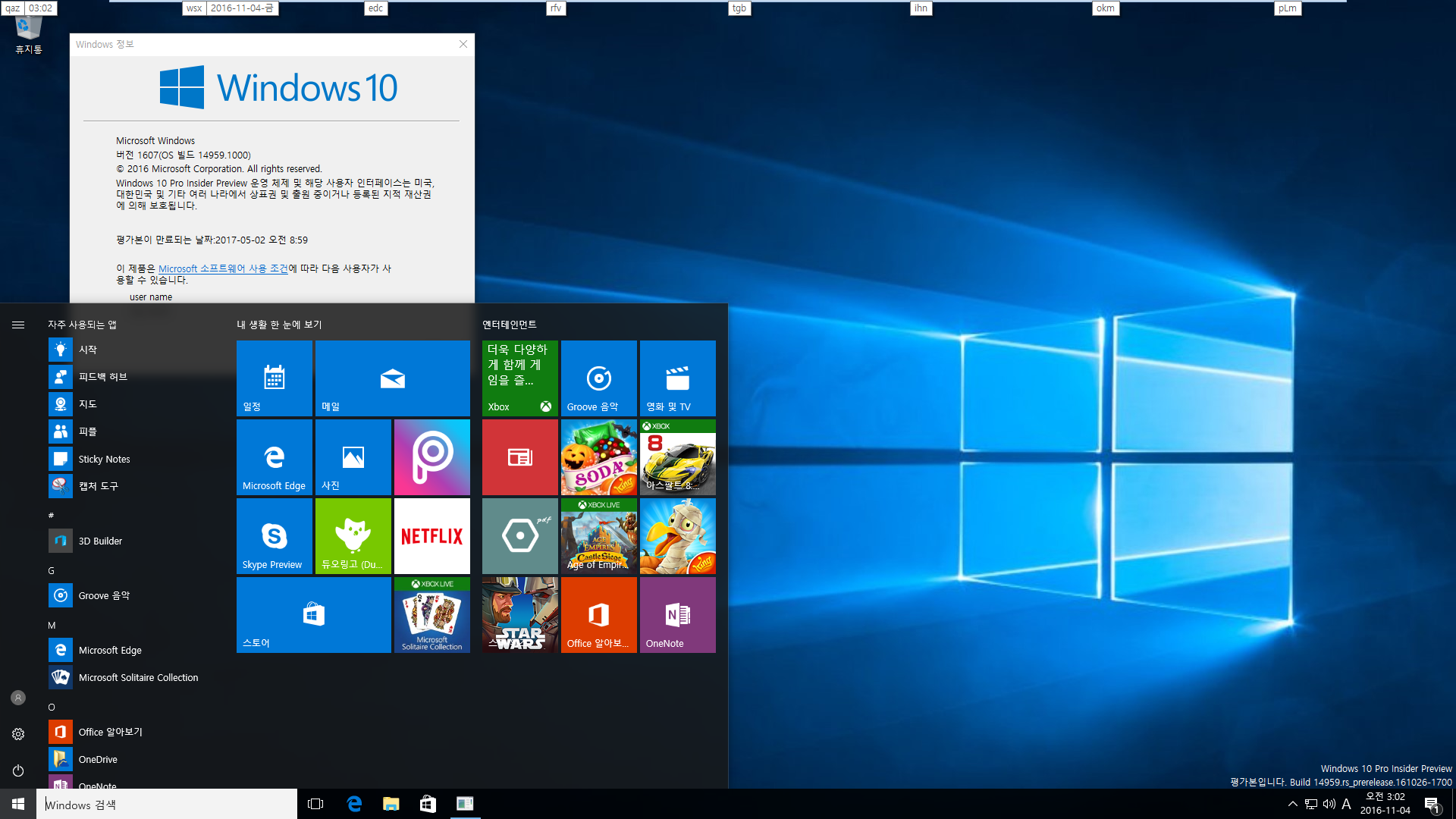Open the Action Center notifications icon
The width and height of the screenshot is (1456, 819).
[x=1432, y=804]
